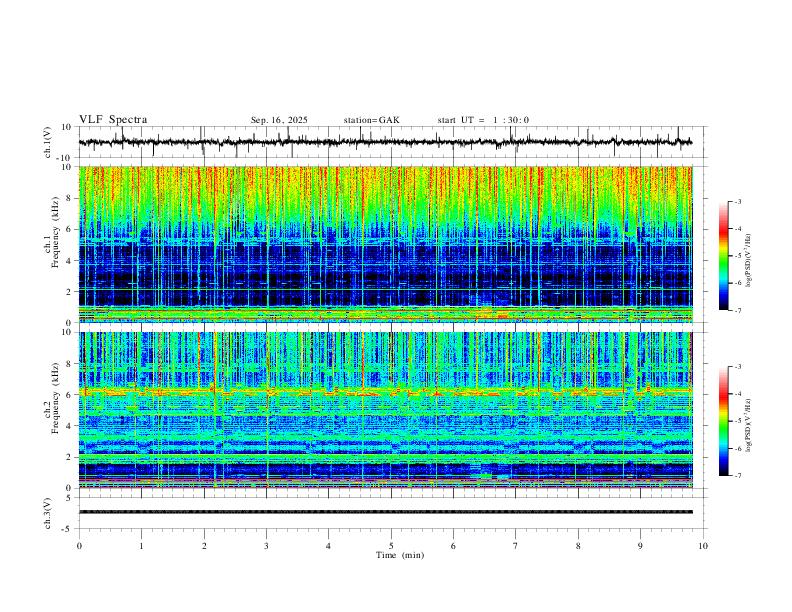792x612 pixels.
Task: Click time axis tick label 2
Action: [x=204, y=546]
